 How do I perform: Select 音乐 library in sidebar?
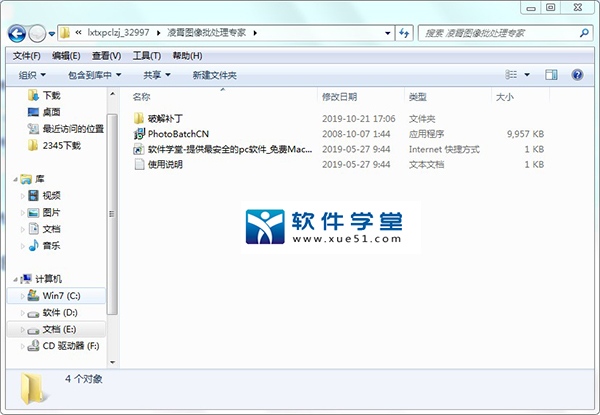pos(51,245)
